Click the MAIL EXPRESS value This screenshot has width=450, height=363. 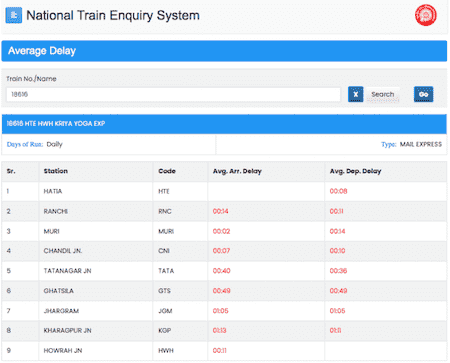click(421, 144)
